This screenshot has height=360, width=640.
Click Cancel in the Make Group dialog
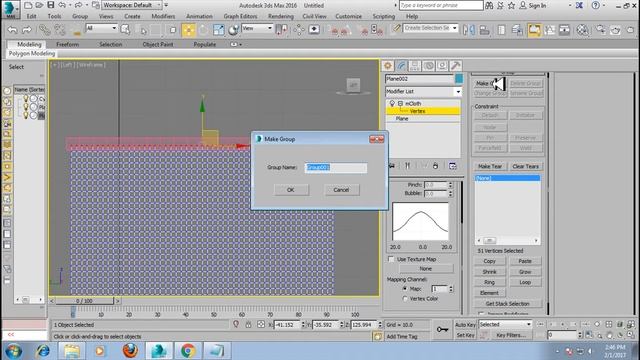tap(341, 190)
